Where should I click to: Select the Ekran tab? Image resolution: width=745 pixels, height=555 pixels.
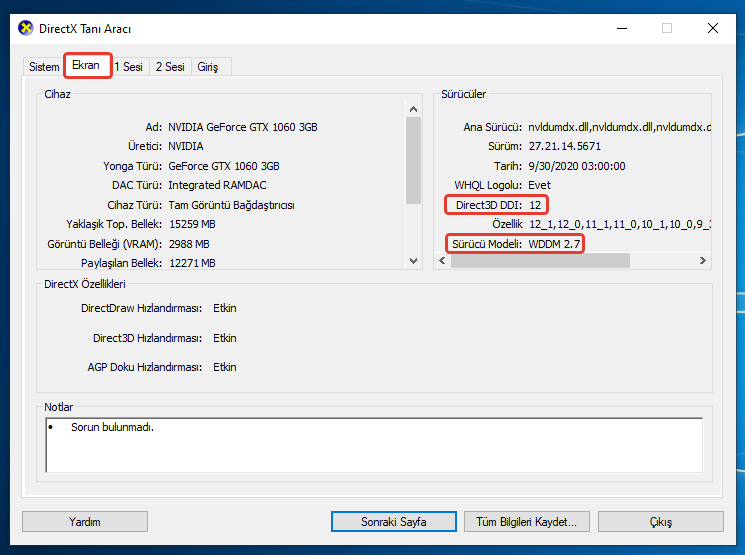(86, 66)
